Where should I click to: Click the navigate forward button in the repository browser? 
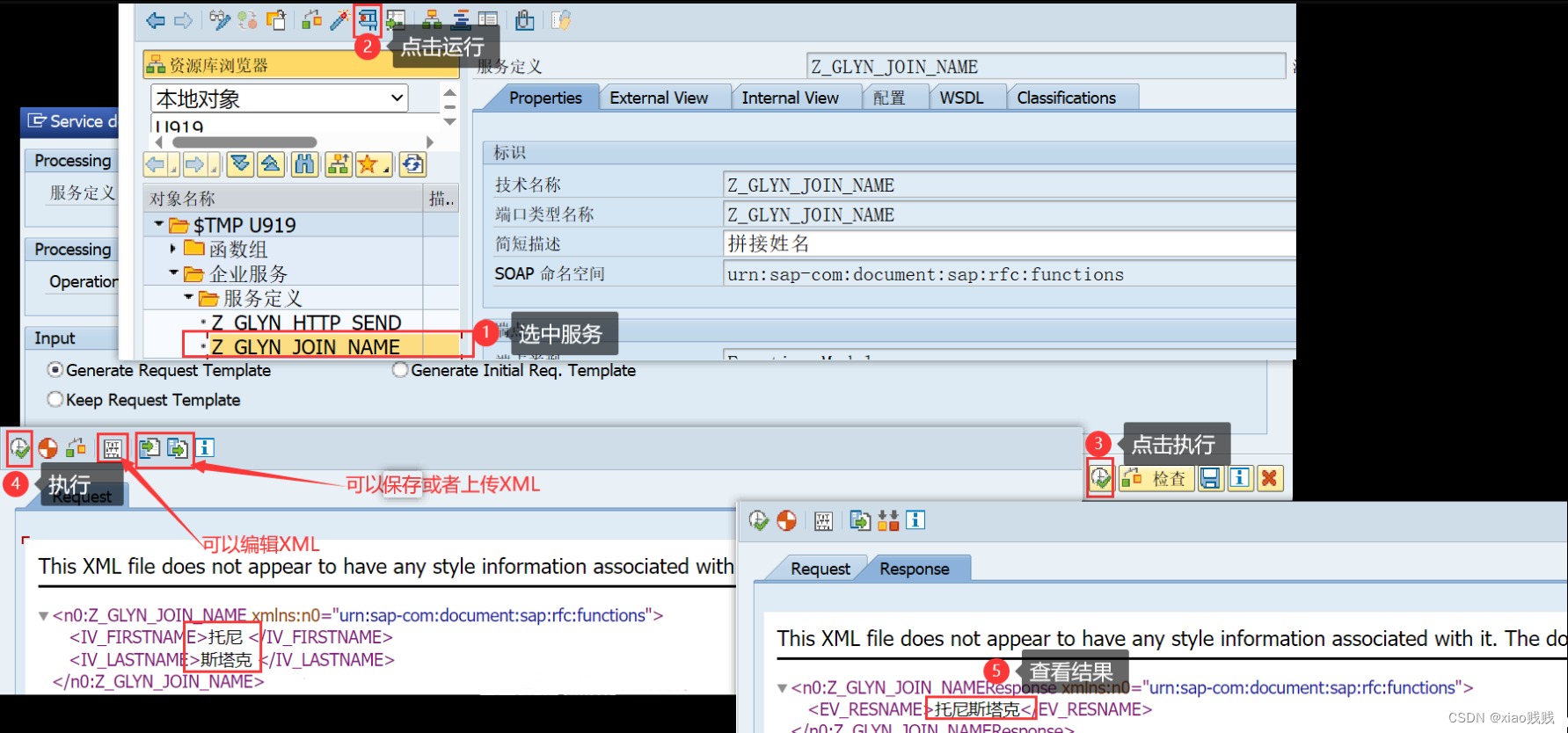[194, 164]
